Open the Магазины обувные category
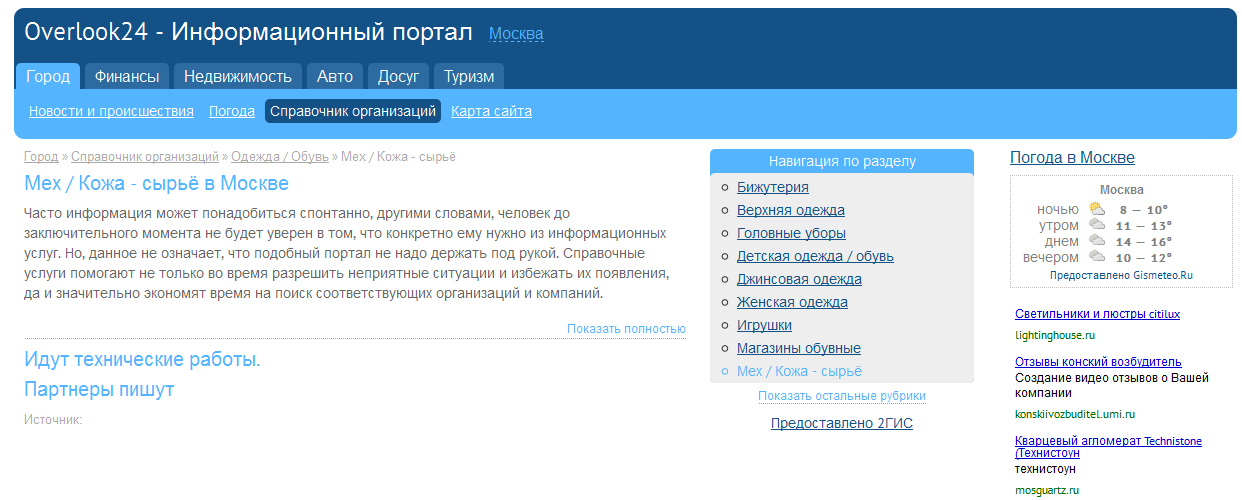This screenshot has width=1242, height=500. (799, 348)
